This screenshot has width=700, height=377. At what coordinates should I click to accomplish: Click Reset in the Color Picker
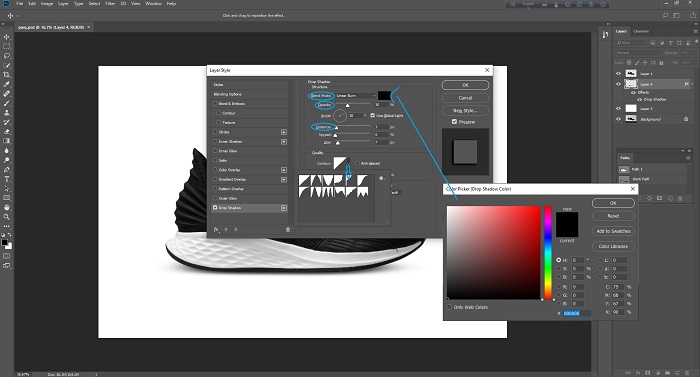[x=613, y=216]
